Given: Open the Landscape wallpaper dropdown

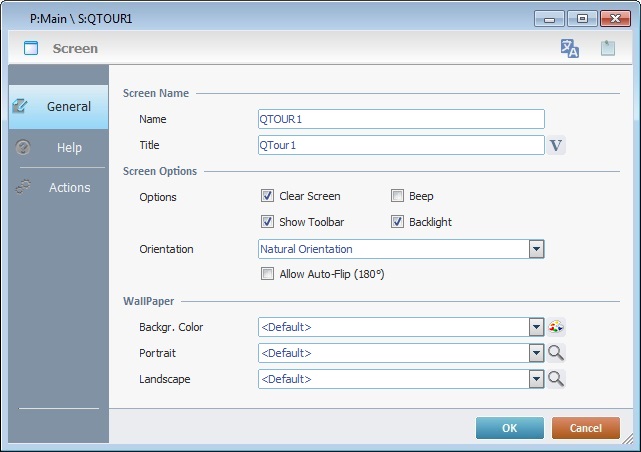Looking at the screenshot, I should (x=536, y=379).
